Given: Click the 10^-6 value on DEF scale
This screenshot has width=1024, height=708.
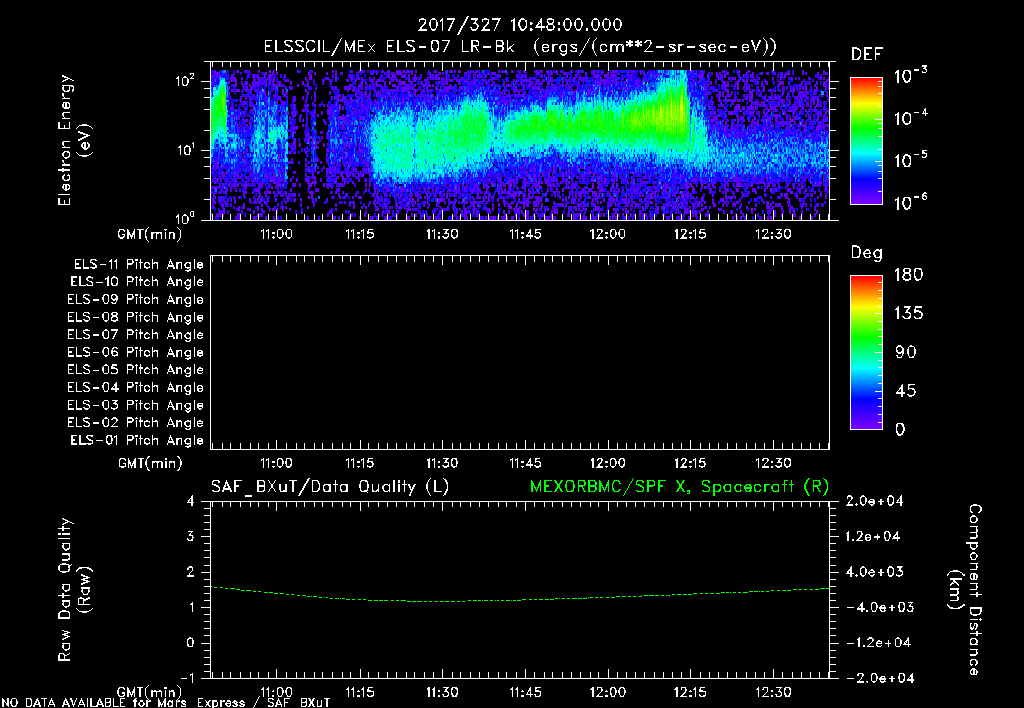Looking at the screenshot, I should (910, 202).
